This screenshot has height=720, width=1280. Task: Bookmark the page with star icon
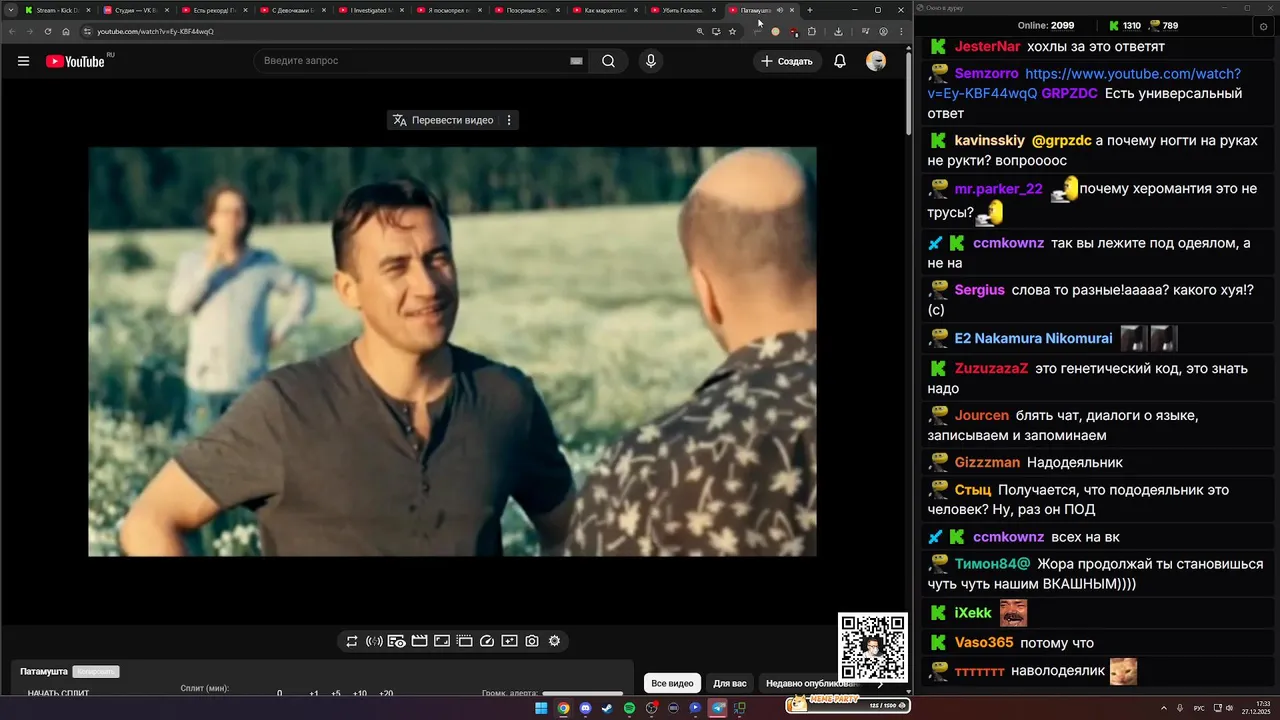[732, 31]
